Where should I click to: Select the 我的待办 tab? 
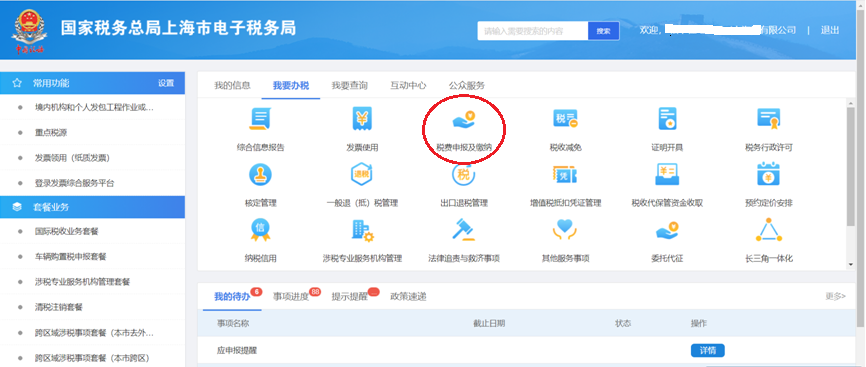232,297
